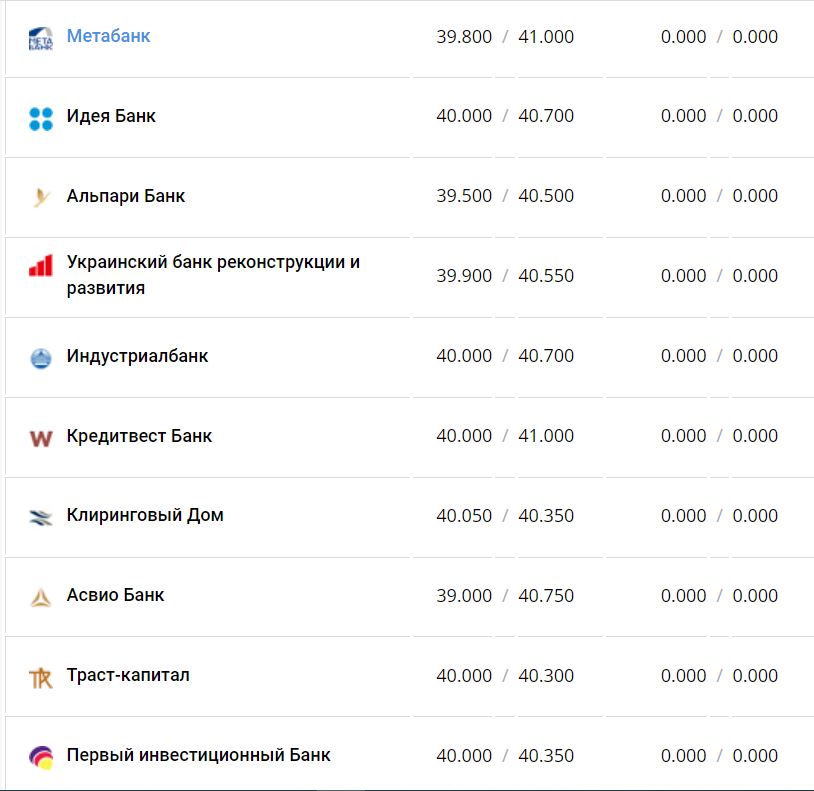Screen dimensions: 814x791
Task: Click Траст-капитал rate 40.000 / 40.300
Action: coord(505,676)
